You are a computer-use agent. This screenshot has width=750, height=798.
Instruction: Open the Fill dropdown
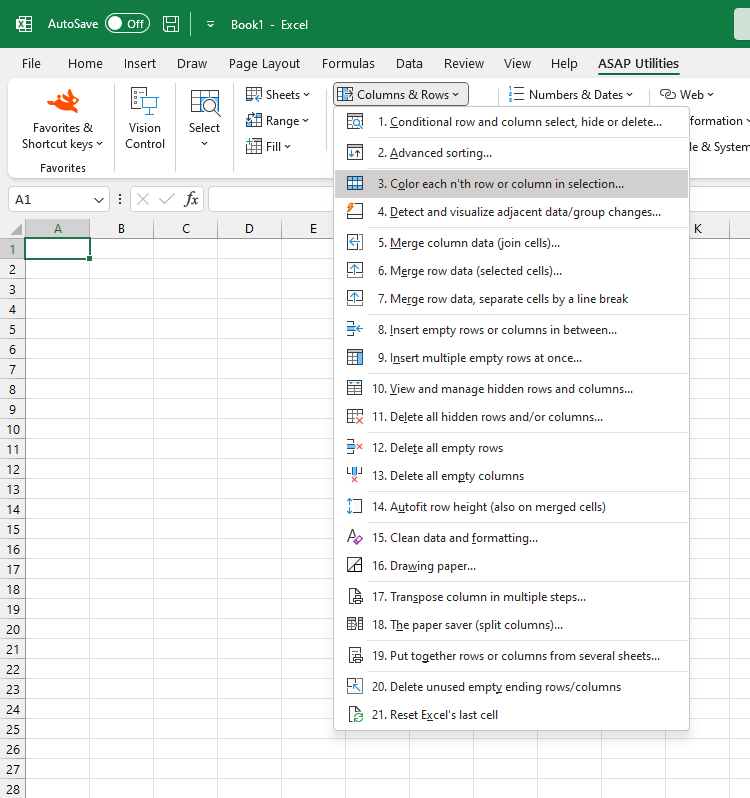point(268,147)
